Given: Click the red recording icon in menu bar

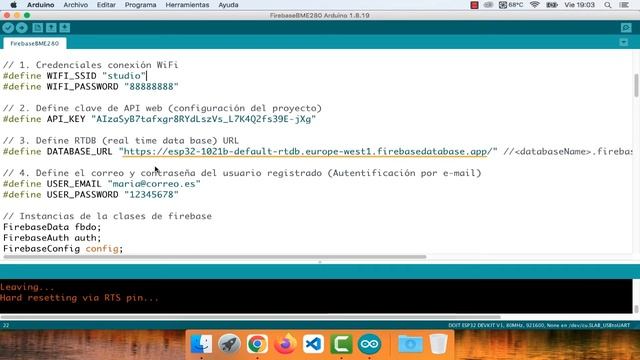Looking at the screenshot, I should [474, 5].
